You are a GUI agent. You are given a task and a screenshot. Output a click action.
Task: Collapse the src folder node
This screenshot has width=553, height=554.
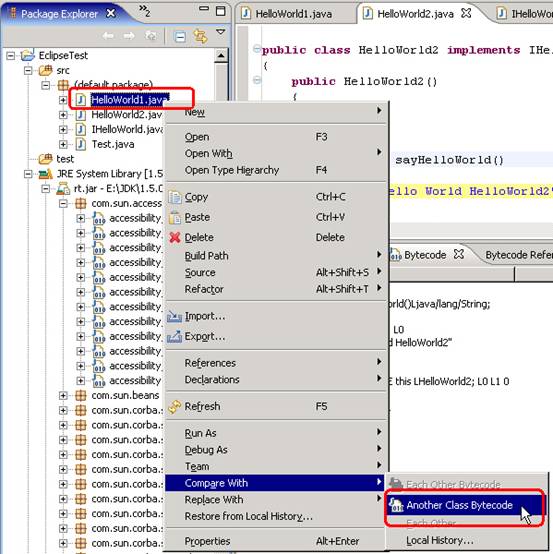(x=28, y=71)
